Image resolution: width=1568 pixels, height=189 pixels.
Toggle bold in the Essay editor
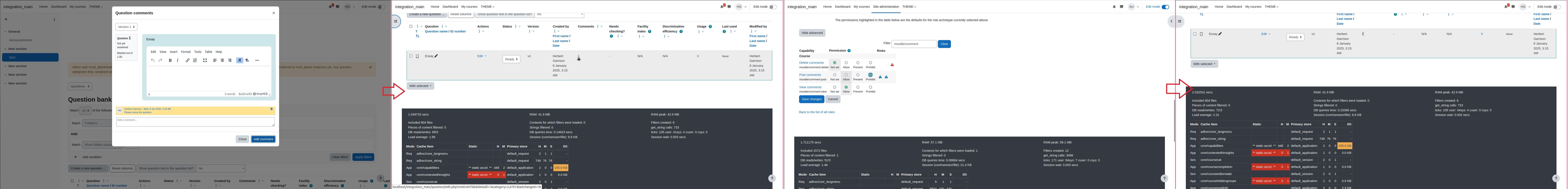pyautogui.click(x=170, y=60)
